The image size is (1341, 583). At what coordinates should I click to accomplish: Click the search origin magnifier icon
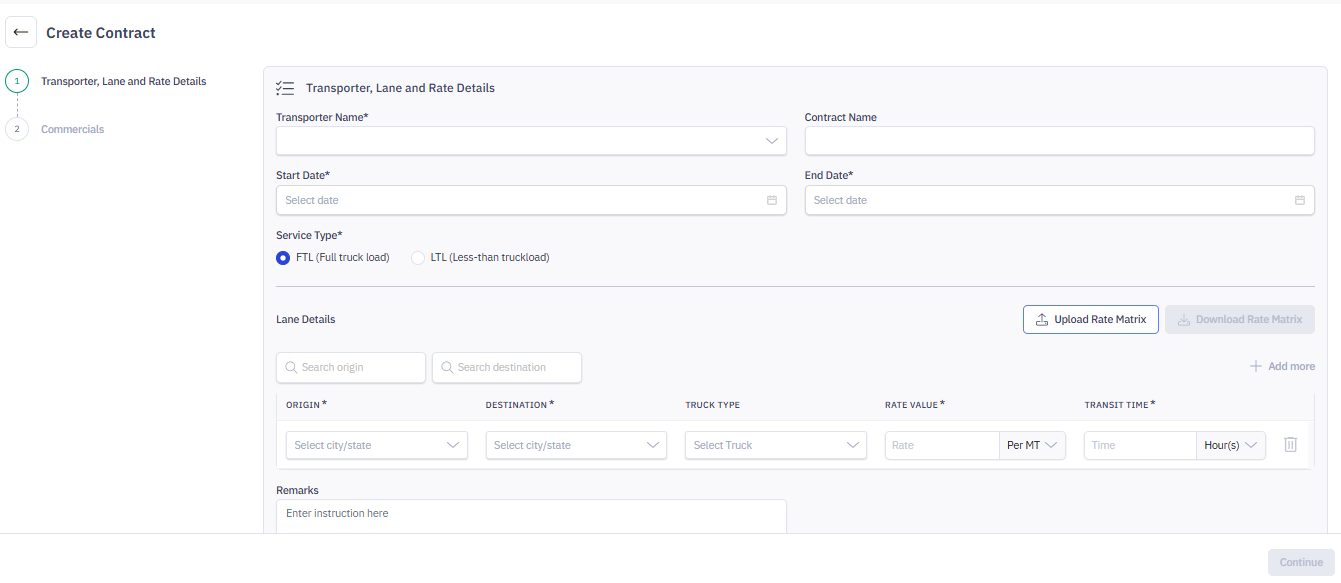pos(291,367)
